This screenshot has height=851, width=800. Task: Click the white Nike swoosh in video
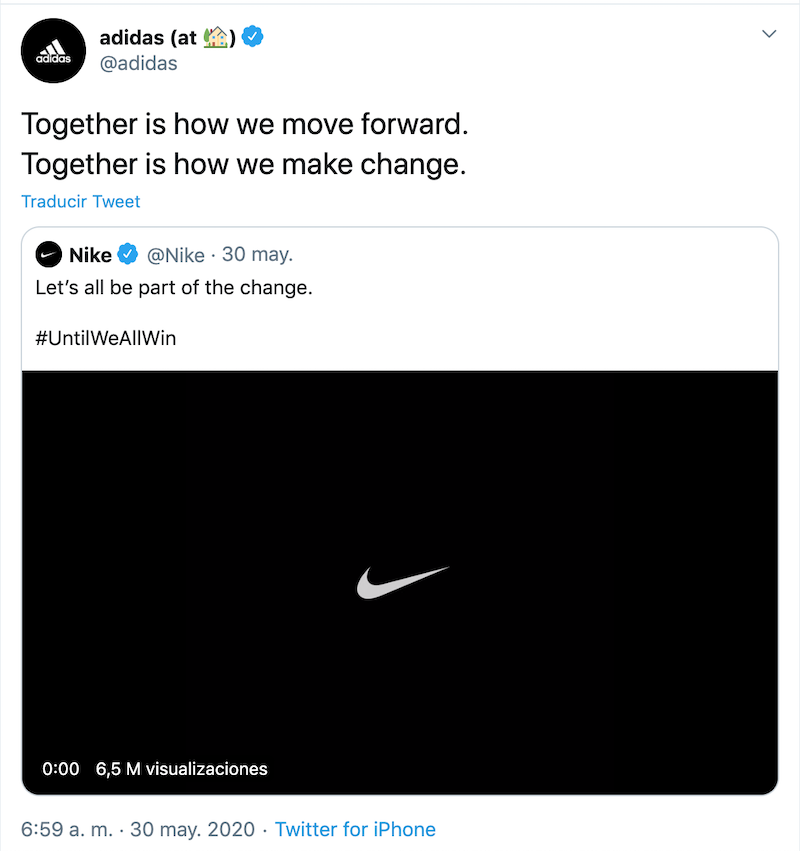[403, 581]
